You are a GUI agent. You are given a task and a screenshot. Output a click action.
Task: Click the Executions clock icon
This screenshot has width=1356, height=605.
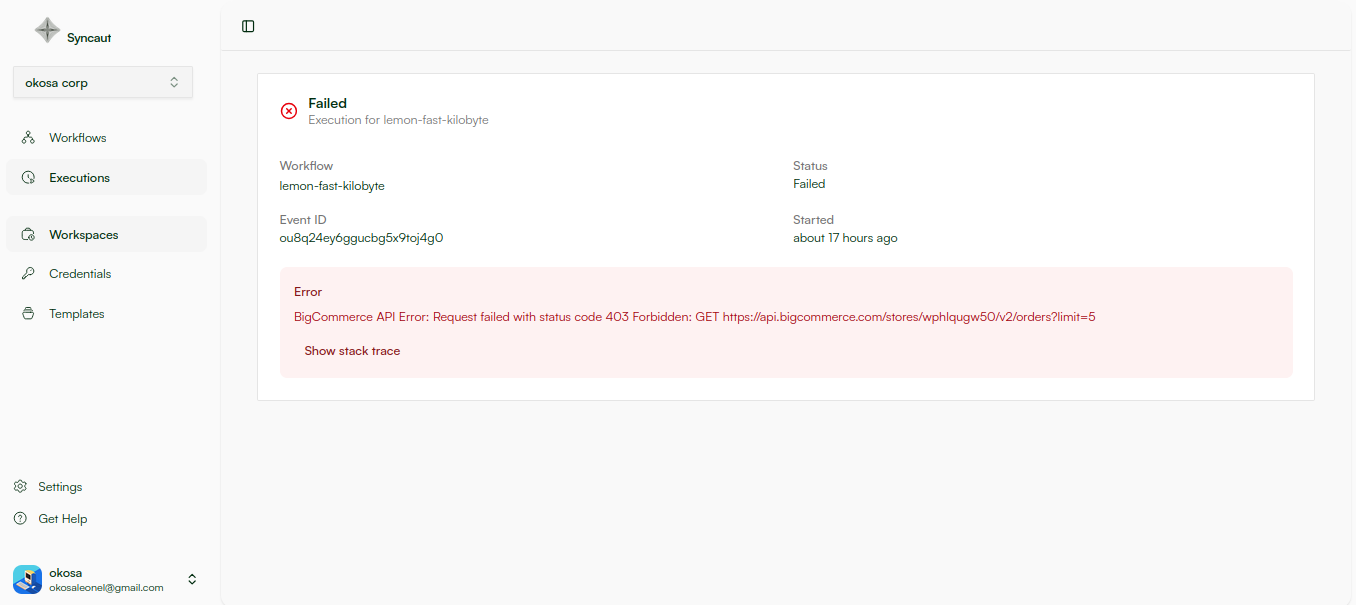click(29, 178)
